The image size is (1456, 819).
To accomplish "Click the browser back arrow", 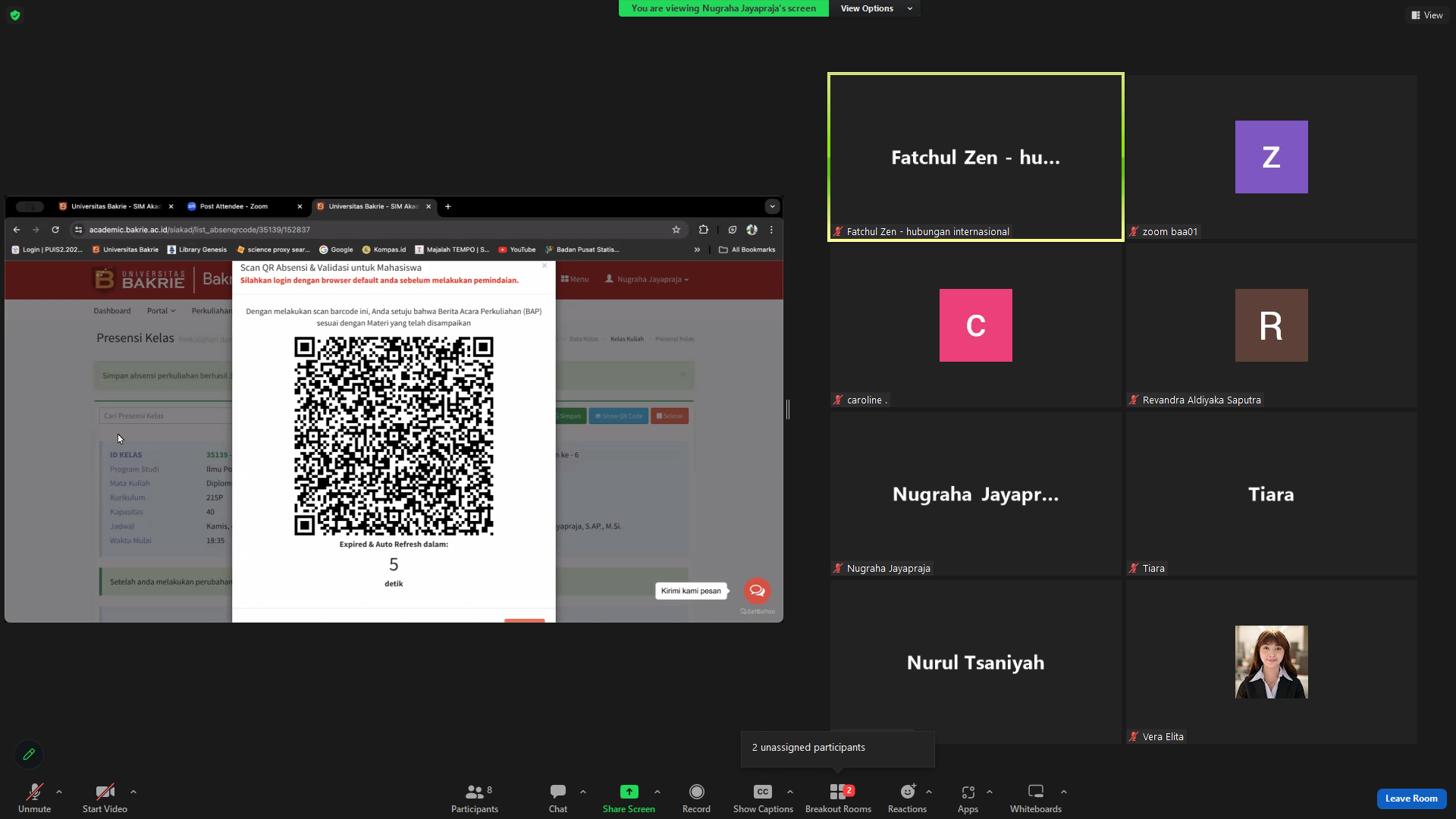I will tap(17, 230).
